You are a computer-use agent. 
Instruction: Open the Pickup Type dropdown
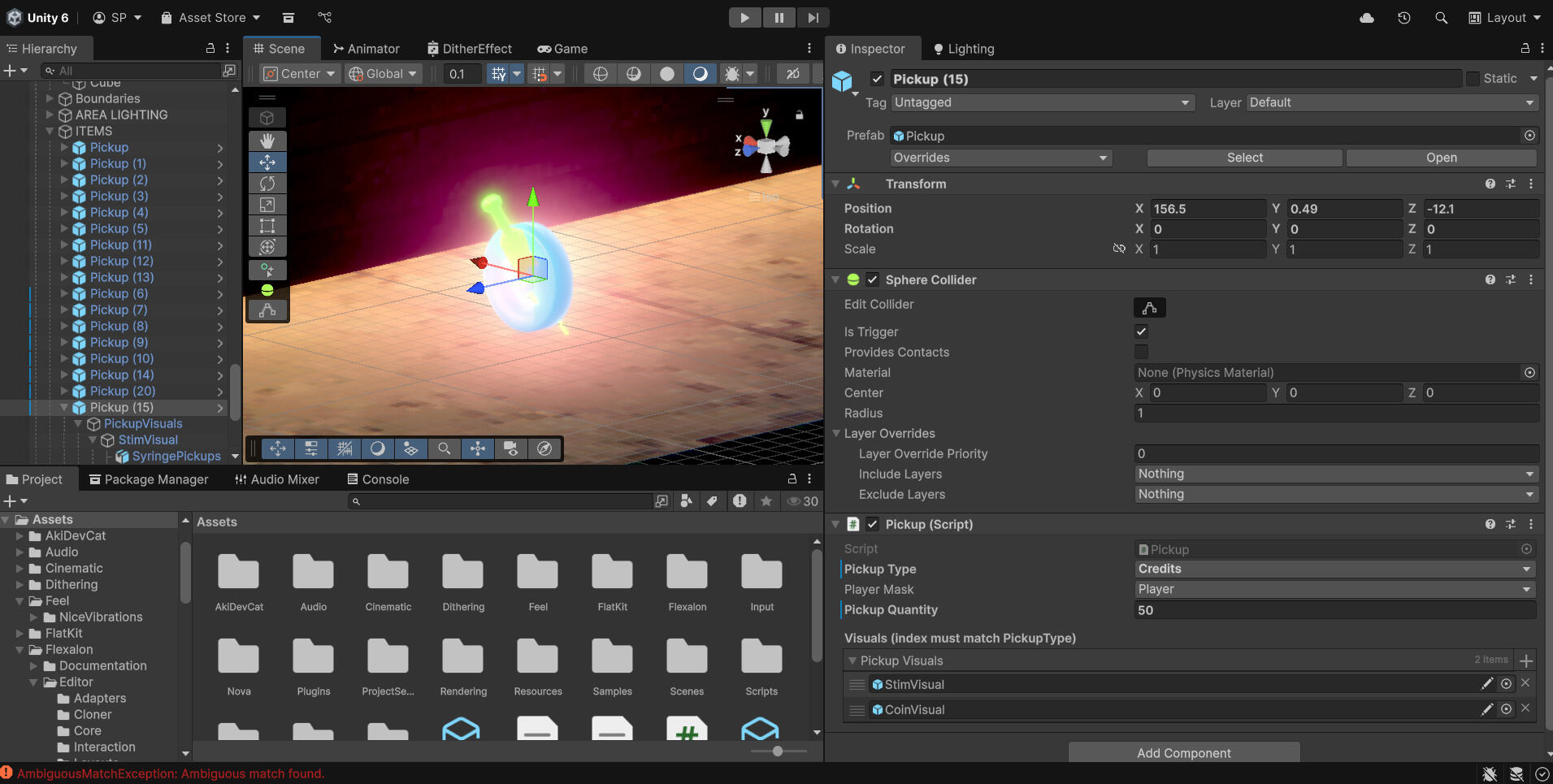(x=1334, y=569)
